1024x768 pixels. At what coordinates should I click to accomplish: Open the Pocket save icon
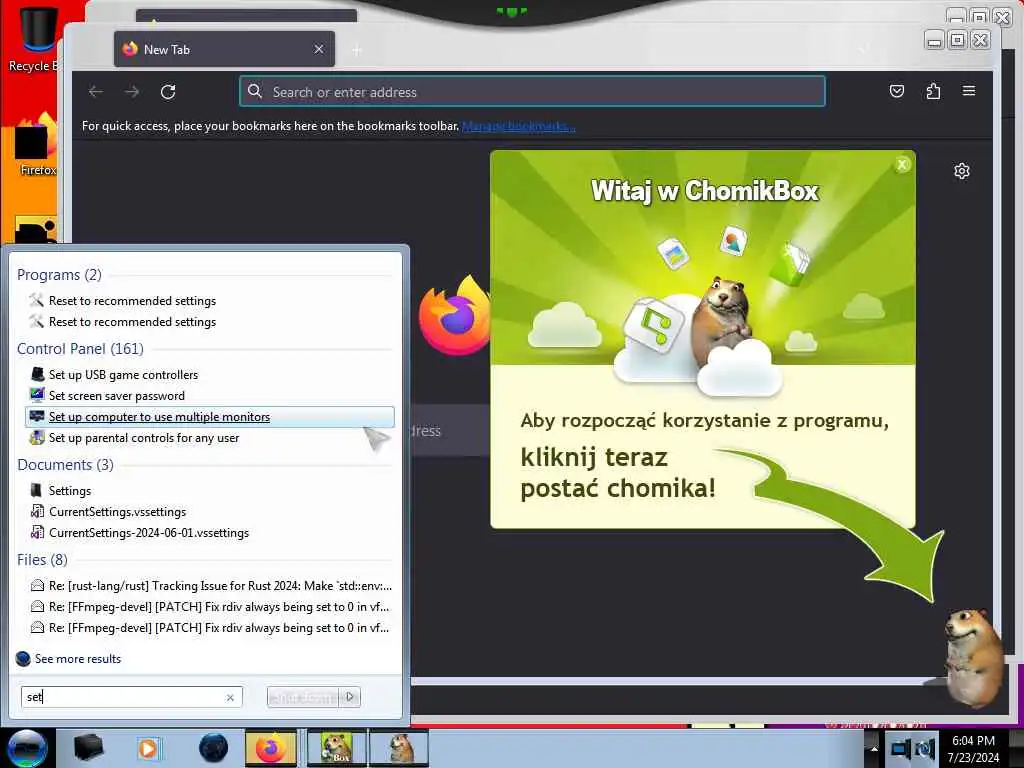(x=897, y=91)
